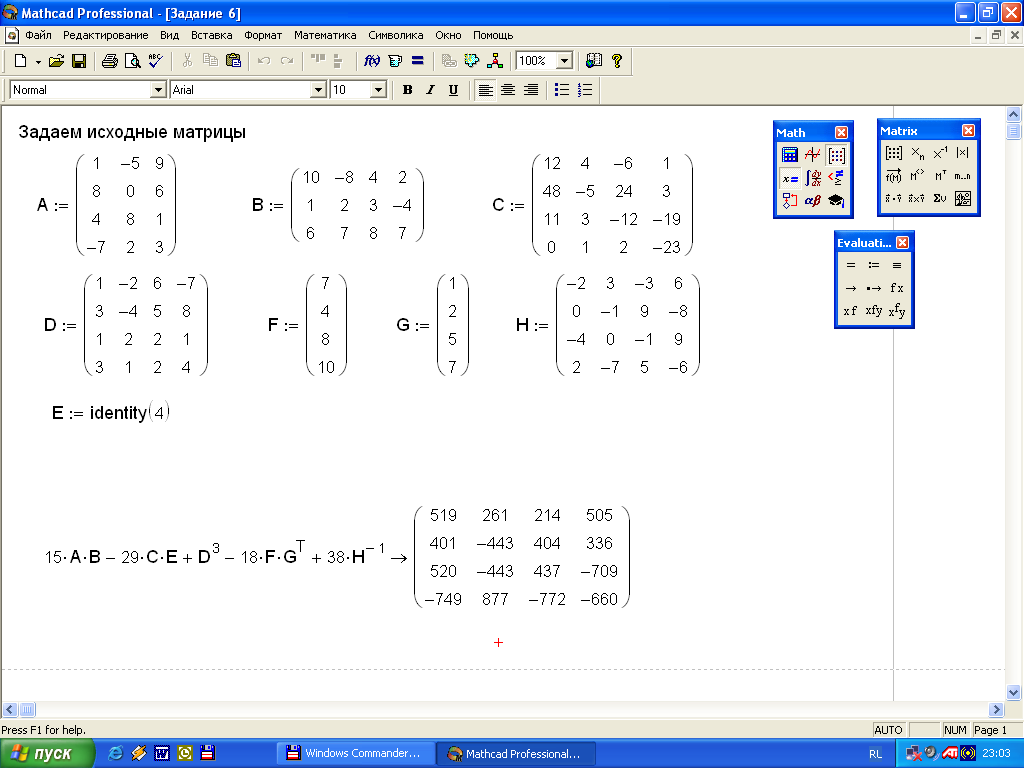The image size is (1024, 768).
Task: Click the subscript Xn icon in Matrix palette
Action: pyautogui.click(x=917, y=153)
